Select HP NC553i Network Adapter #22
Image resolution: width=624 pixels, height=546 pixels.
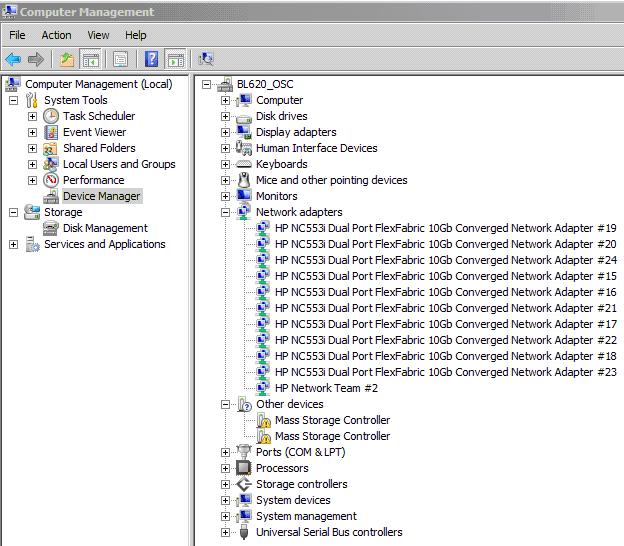pyautogui.click(x=446, y=340)
